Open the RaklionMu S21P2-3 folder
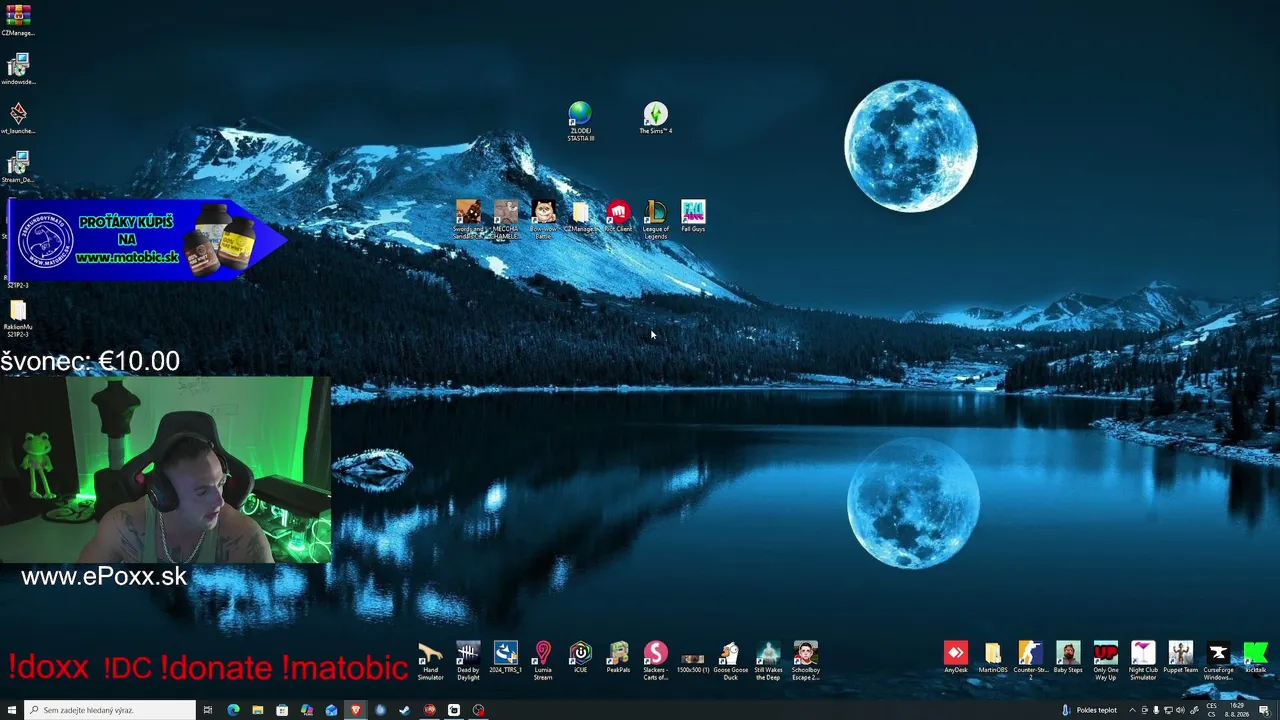Viewport: 1280px width, 720px height. pyautogui.click(x=18, y=318)
